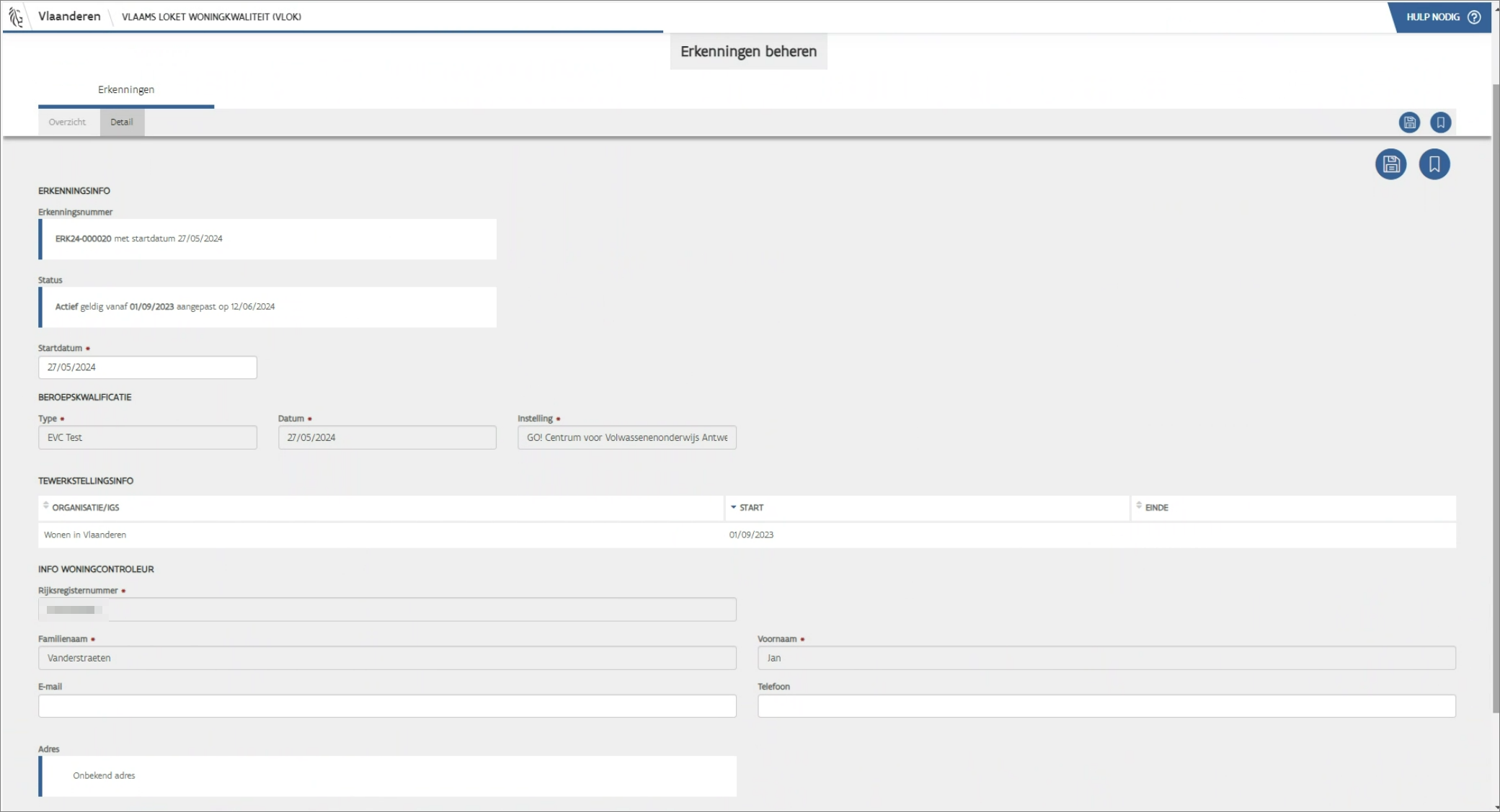Click the question mark help icon
This screenshot has width=1500, height=812.
1474,17
